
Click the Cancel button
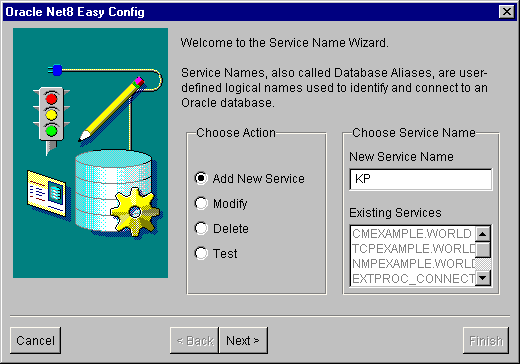point(35,340)
